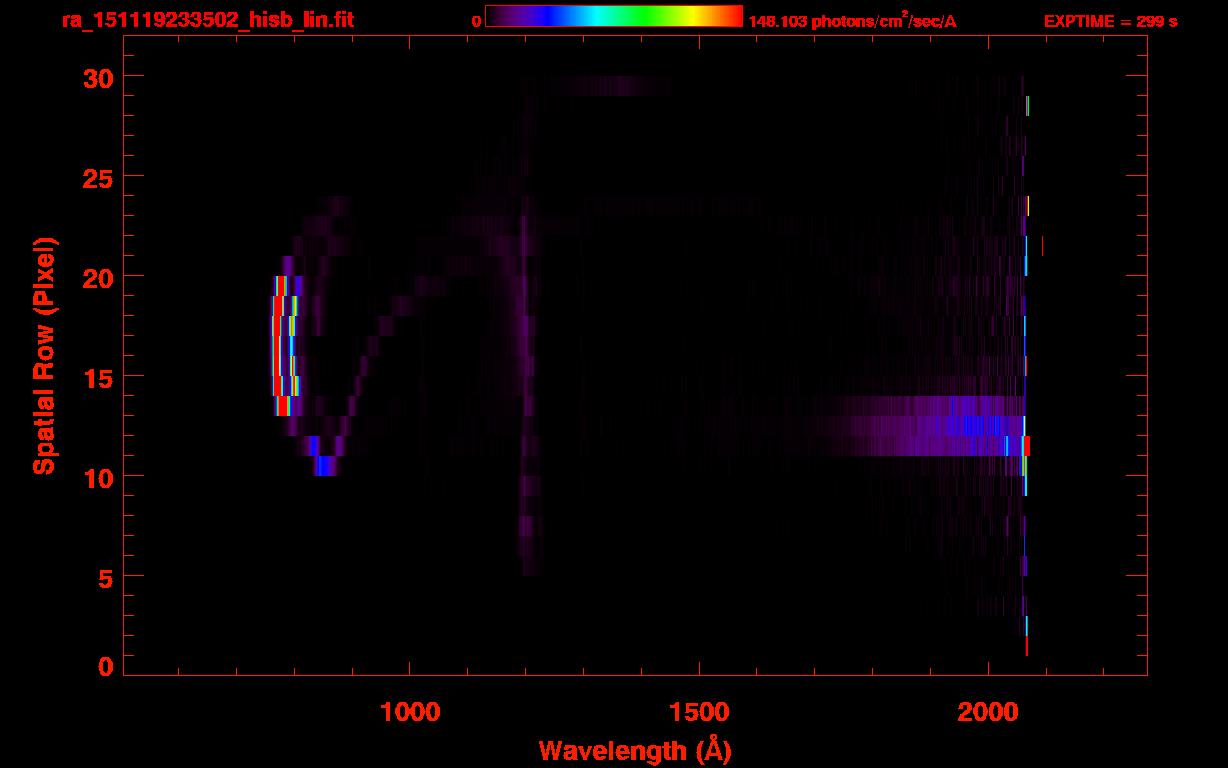Click the 15 spatial row tick label
Screen dimensions: 1228x768
point(97,377)
